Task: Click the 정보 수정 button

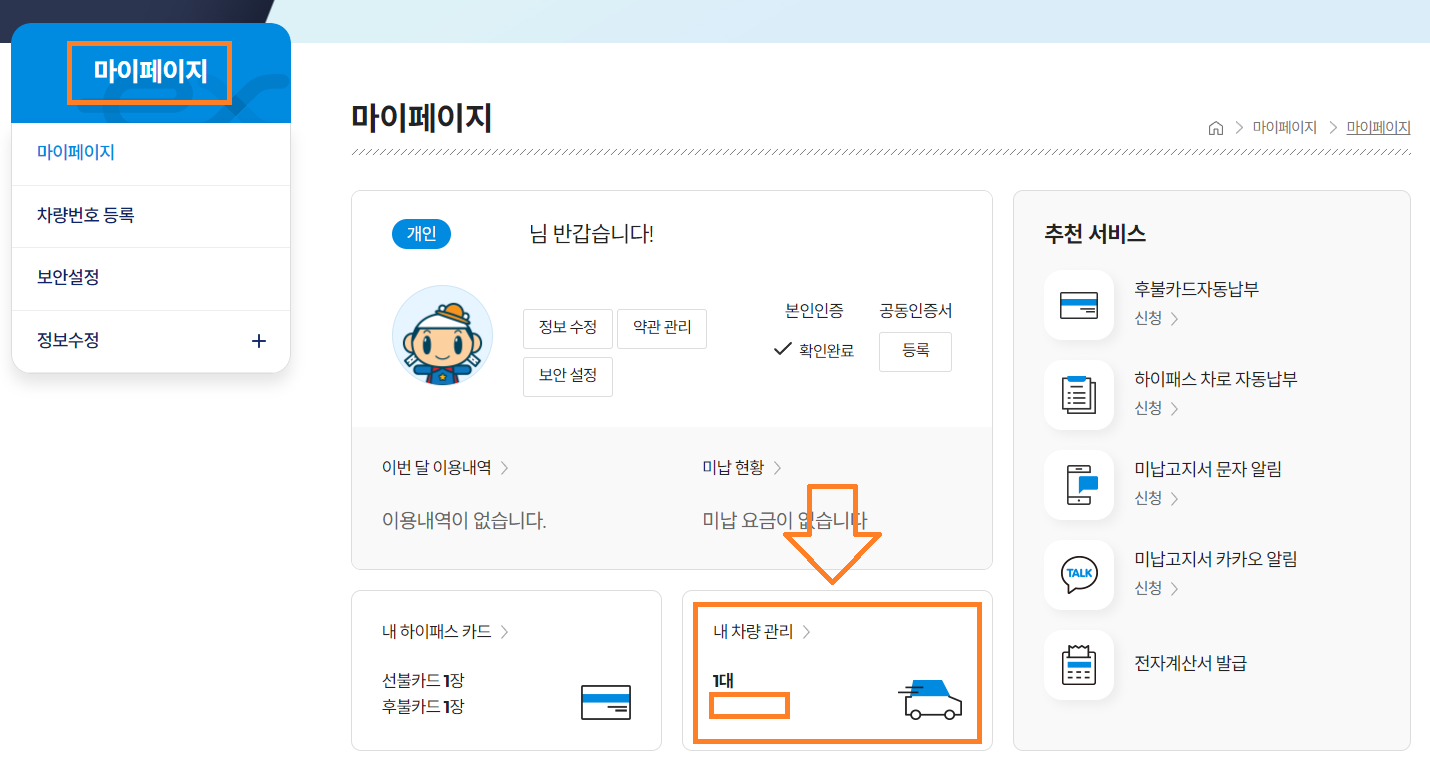Action: coord(567,328)
